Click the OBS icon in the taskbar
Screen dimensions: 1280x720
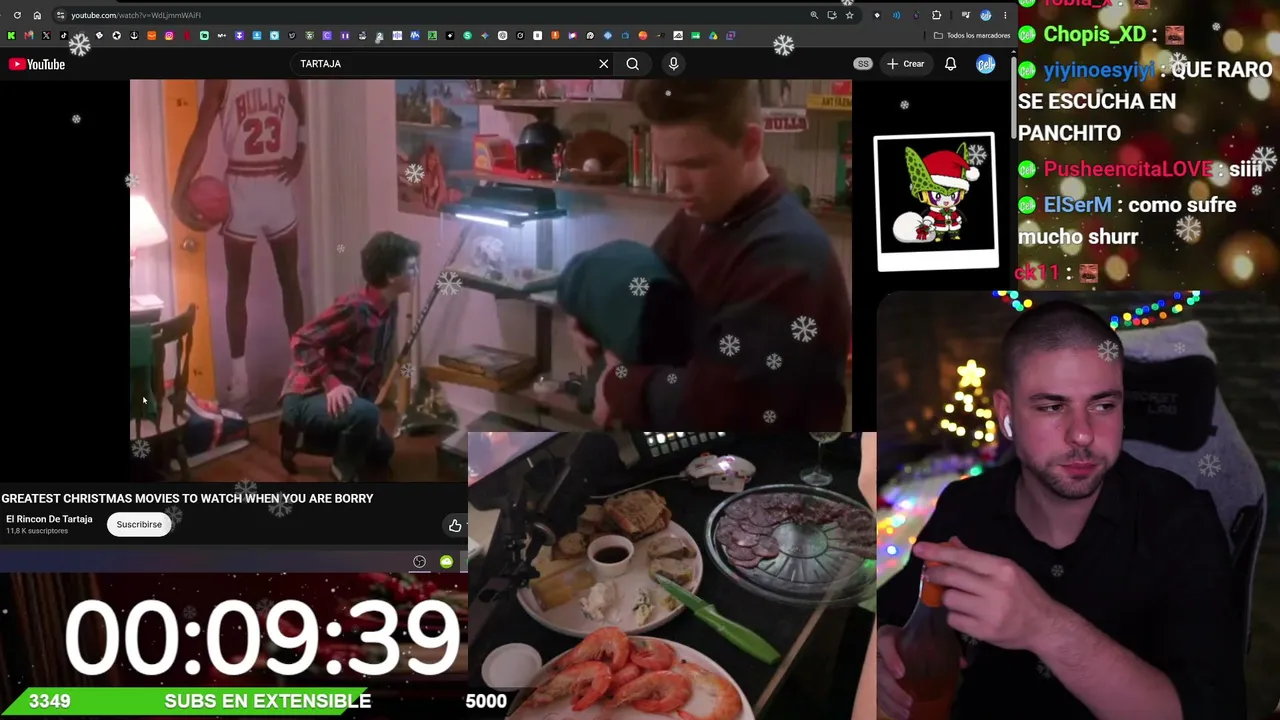(x=419, y=562)
